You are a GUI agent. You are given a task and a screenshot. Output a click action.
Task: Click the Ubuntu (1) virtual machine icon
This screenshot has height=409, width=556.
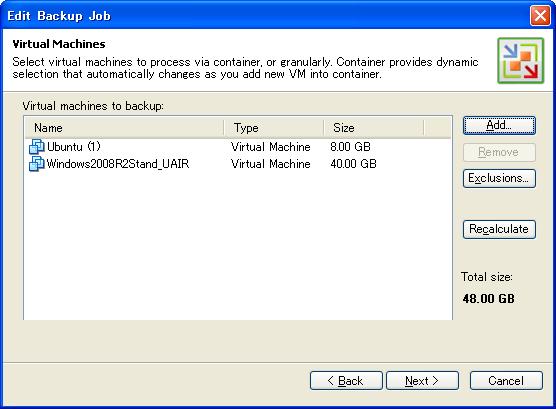[x=37, y=147]
